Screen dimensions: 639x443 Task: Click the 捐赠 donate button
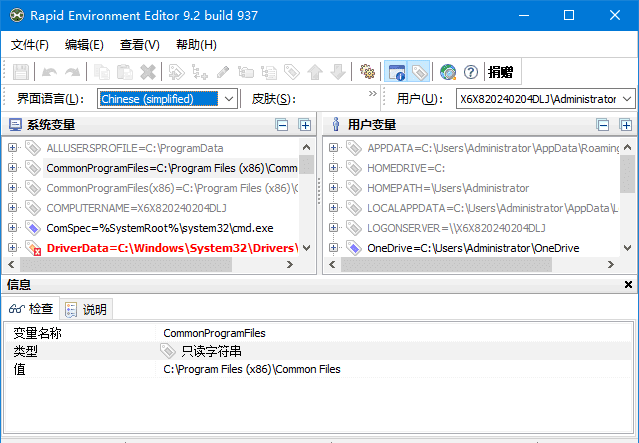[500, 72]
